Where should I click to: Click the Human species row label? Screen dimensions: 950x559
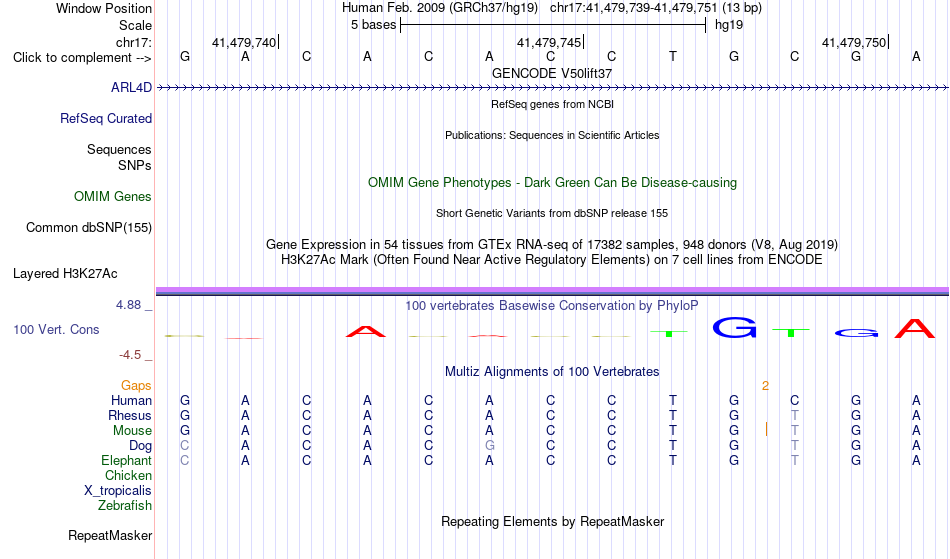click(x=131, y=400)
